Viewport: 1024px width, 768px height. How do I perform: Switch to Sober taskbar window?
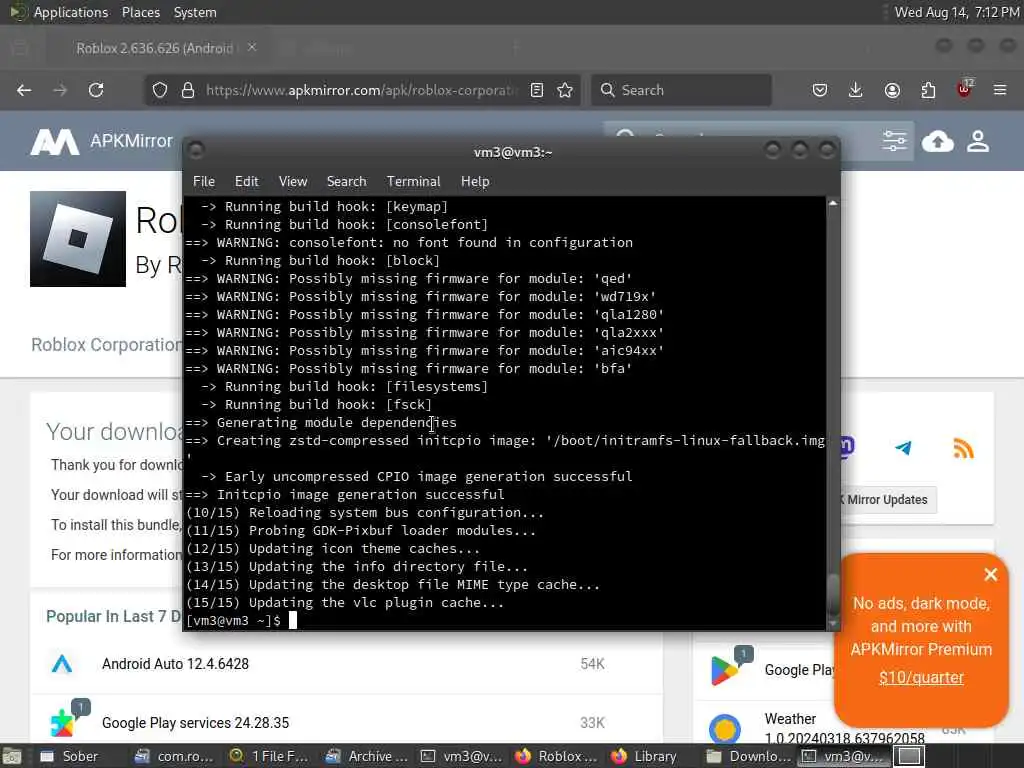pyautogui.click(x=69, y=756)
